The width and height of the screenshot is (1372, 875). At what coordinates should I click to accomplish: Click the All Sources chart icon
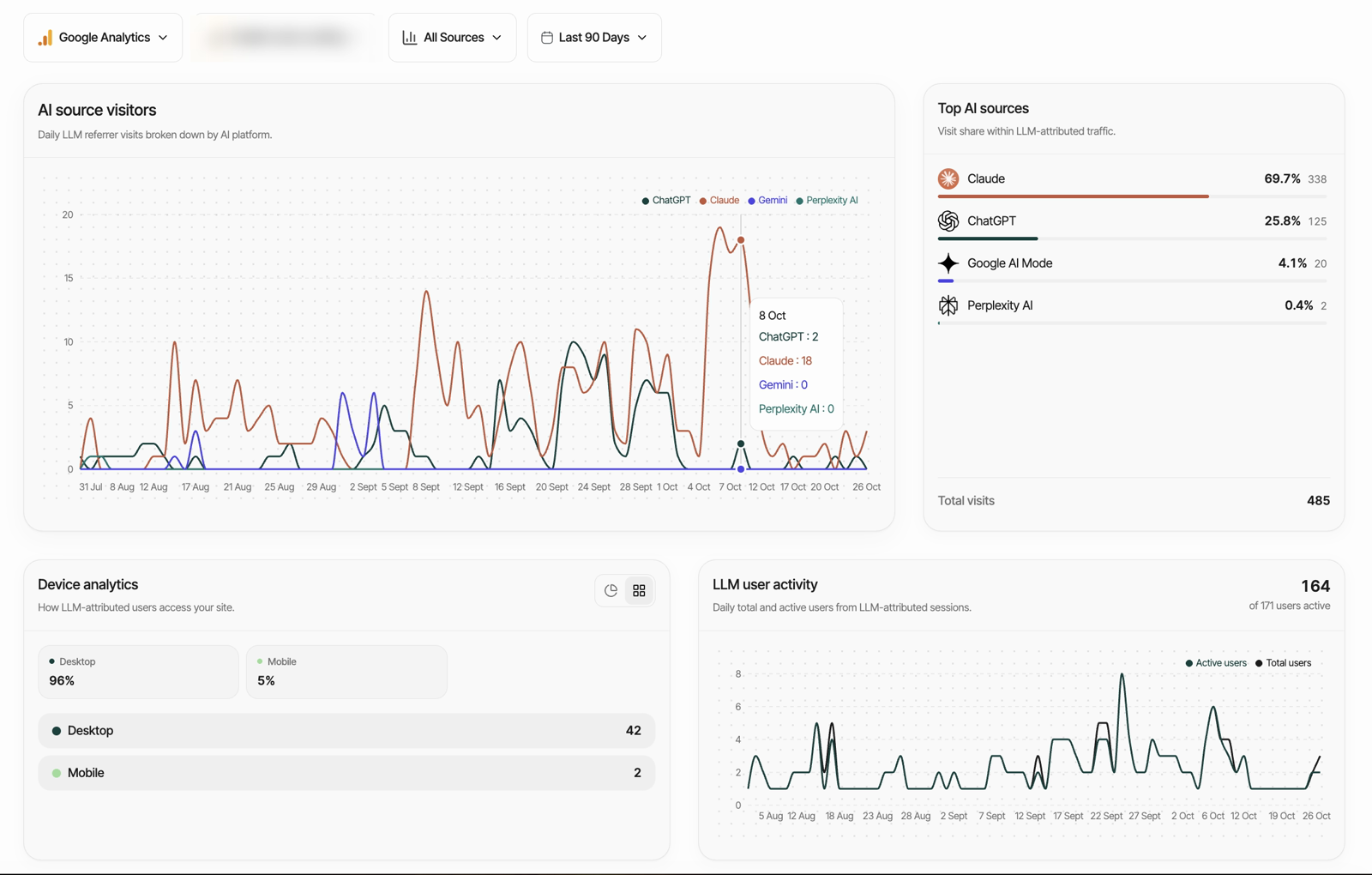point(410,38)
